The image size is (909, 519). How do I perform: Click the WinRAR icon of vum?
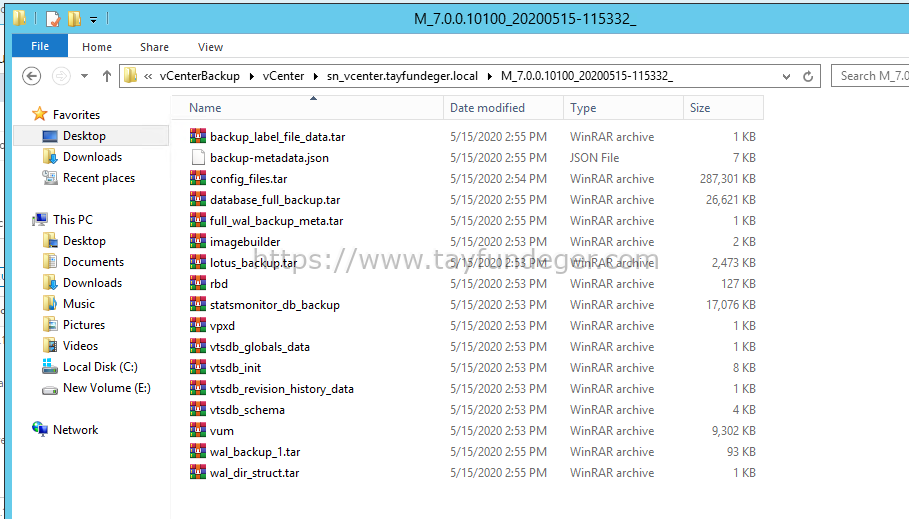[198, 430]
